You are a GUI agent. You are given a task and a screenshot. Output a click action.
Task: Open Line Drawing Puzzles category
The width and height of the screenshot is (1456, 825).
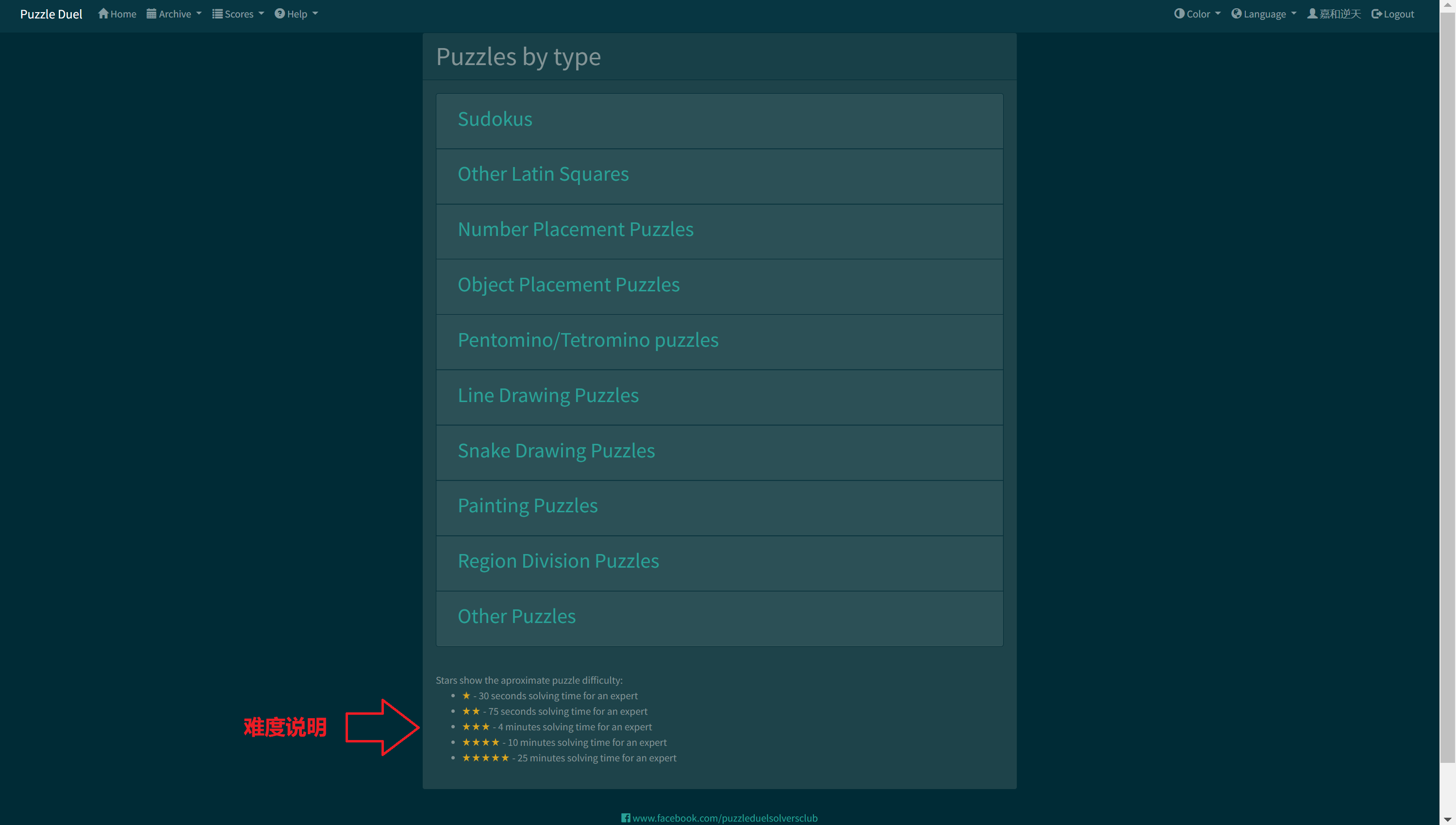pos(719,397)
